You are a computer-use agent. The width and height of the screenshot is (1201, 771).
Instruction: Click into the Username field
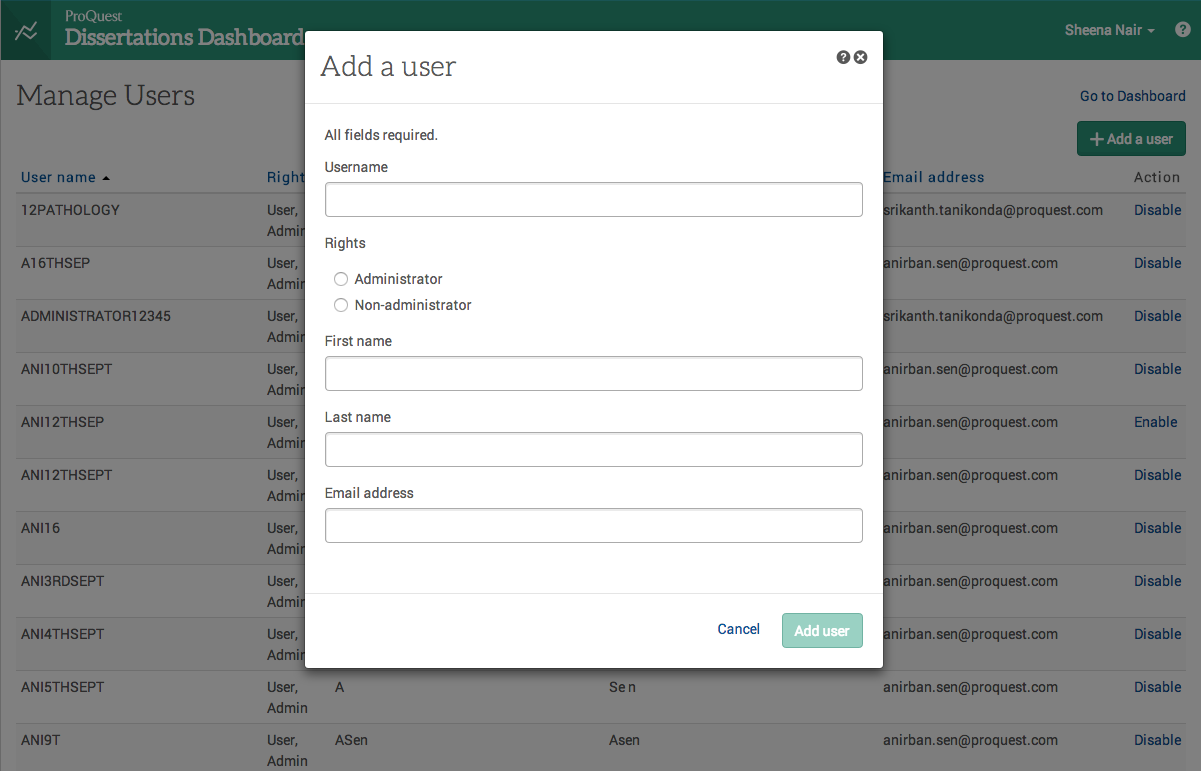[x=593, y=200]
